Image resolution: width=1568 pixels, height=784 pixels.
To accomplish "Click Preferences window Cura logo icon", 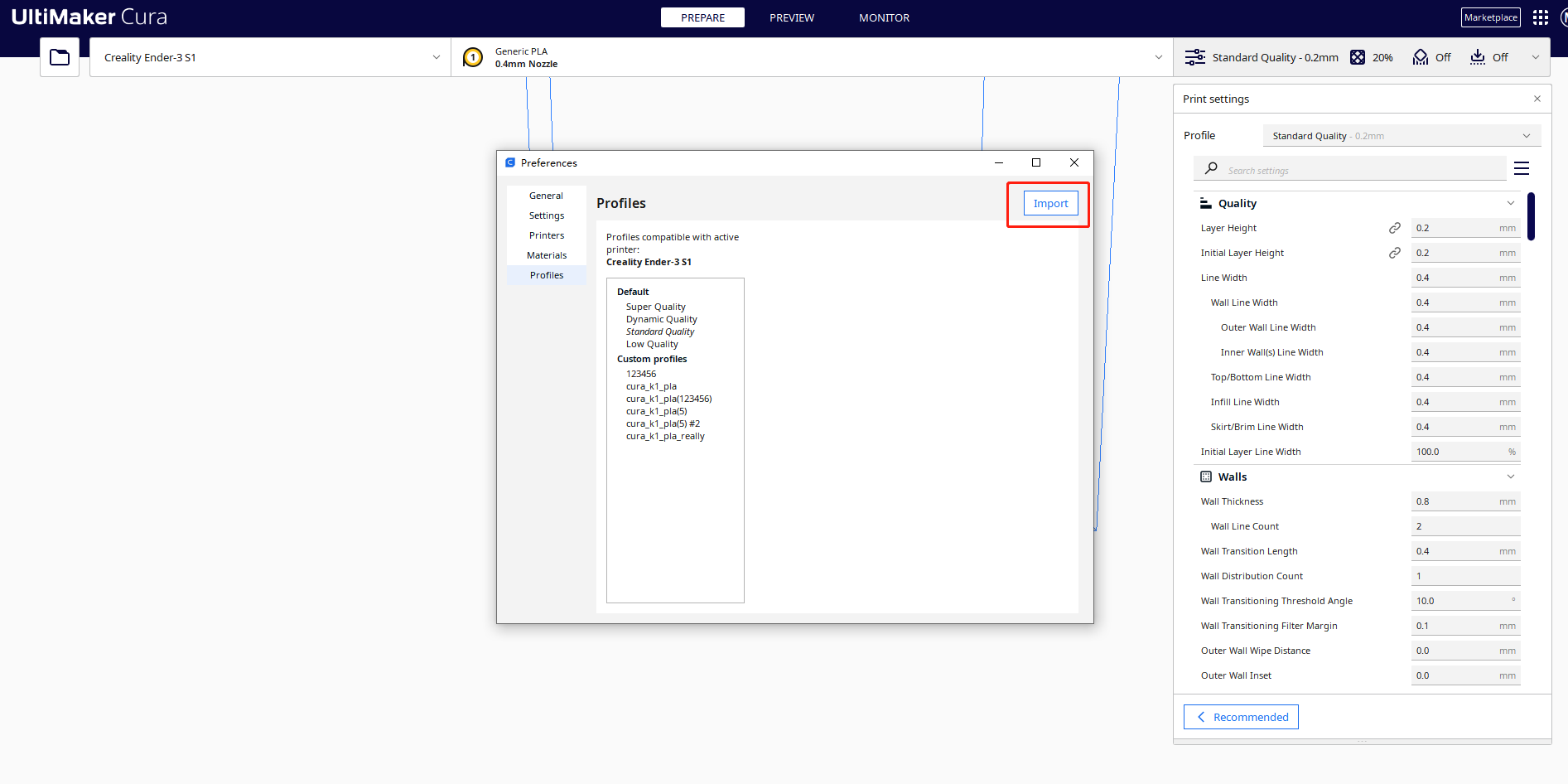I will [x=510, y=162].
